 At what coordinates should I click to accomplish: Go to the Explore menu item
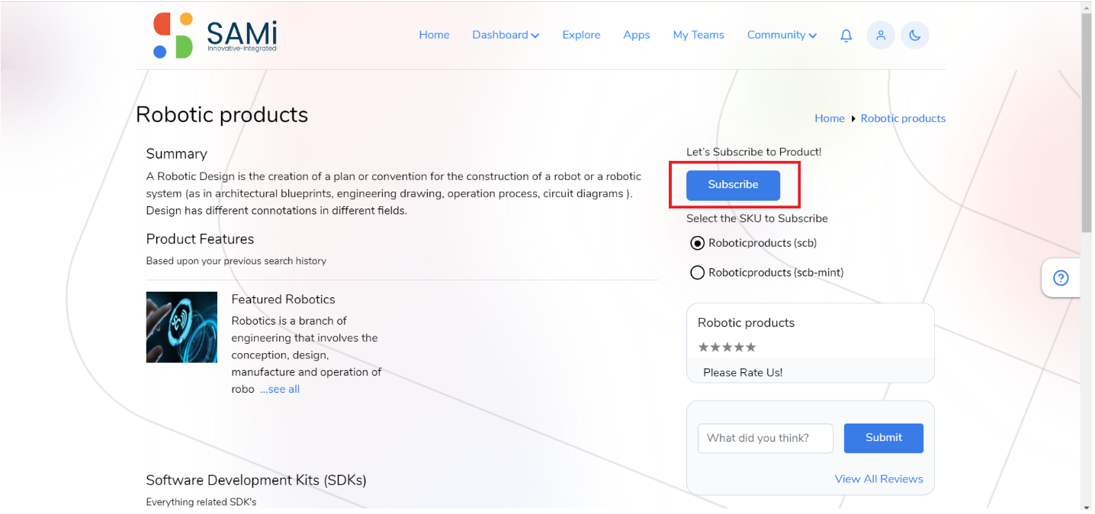[581, 35]
